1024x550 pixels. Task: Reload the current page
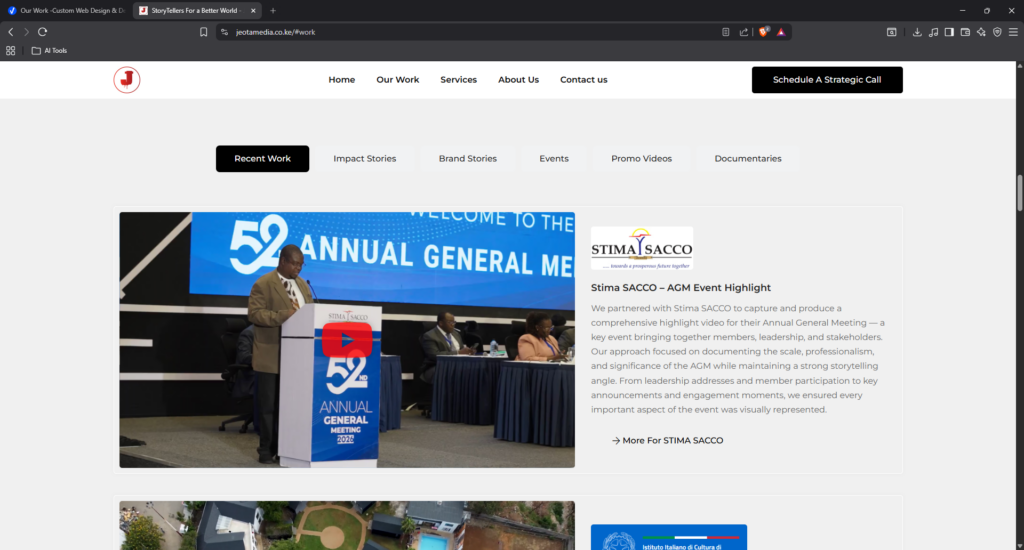pos(42,31)
